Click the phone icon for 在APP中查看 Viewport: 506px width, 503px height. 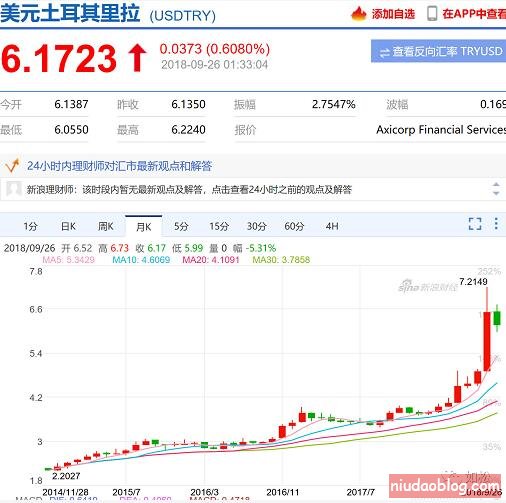click(432, 14)
